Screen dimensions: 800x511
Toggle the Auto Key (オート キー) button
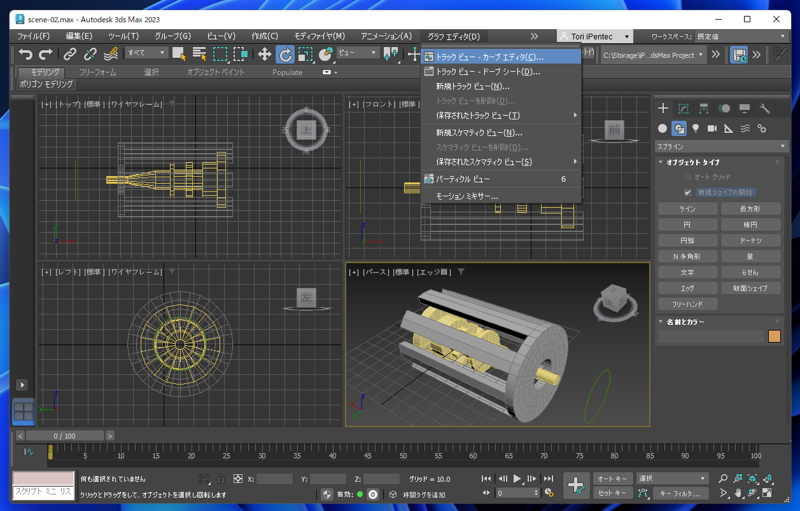(611, 479)
